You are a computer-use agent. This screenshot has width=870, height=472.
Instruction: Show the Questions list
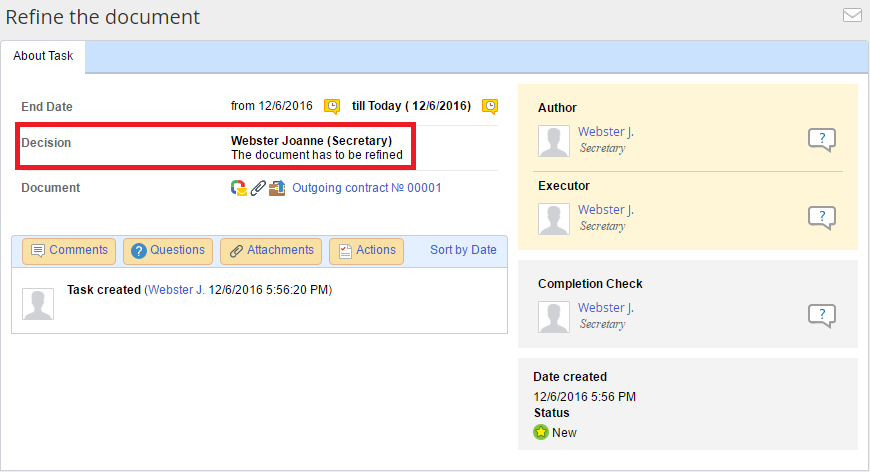(x=168, y=251)
